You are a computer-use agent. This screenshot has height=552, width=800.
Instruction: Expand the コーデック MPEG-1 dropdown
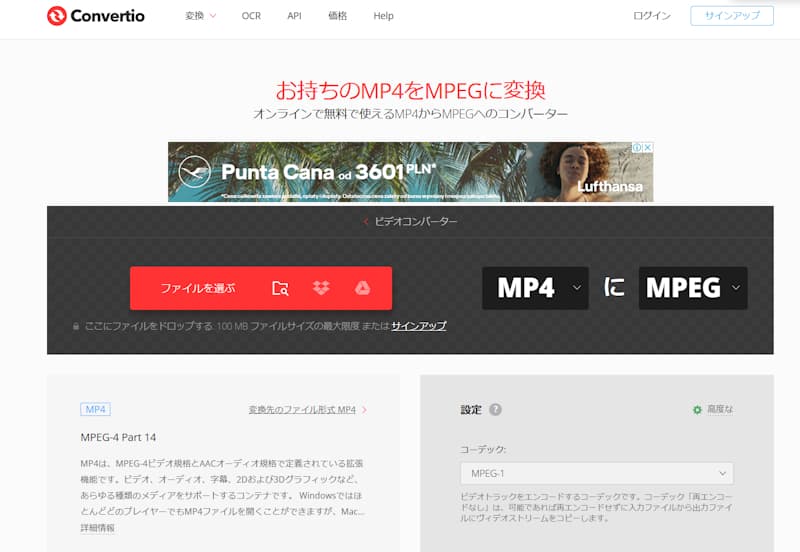point(596,473)
